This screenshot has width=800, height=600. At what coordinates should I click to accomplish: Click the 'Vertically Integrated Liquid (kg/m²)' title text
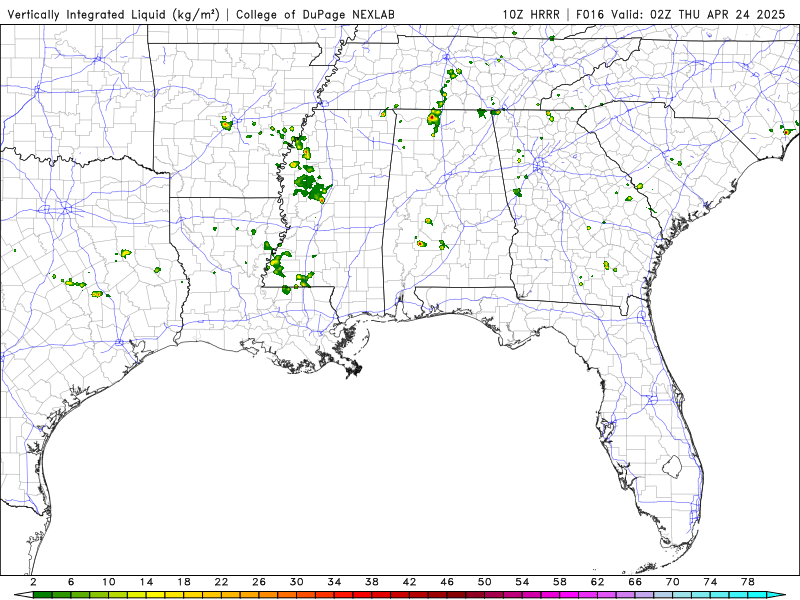[x=113, y=14]
